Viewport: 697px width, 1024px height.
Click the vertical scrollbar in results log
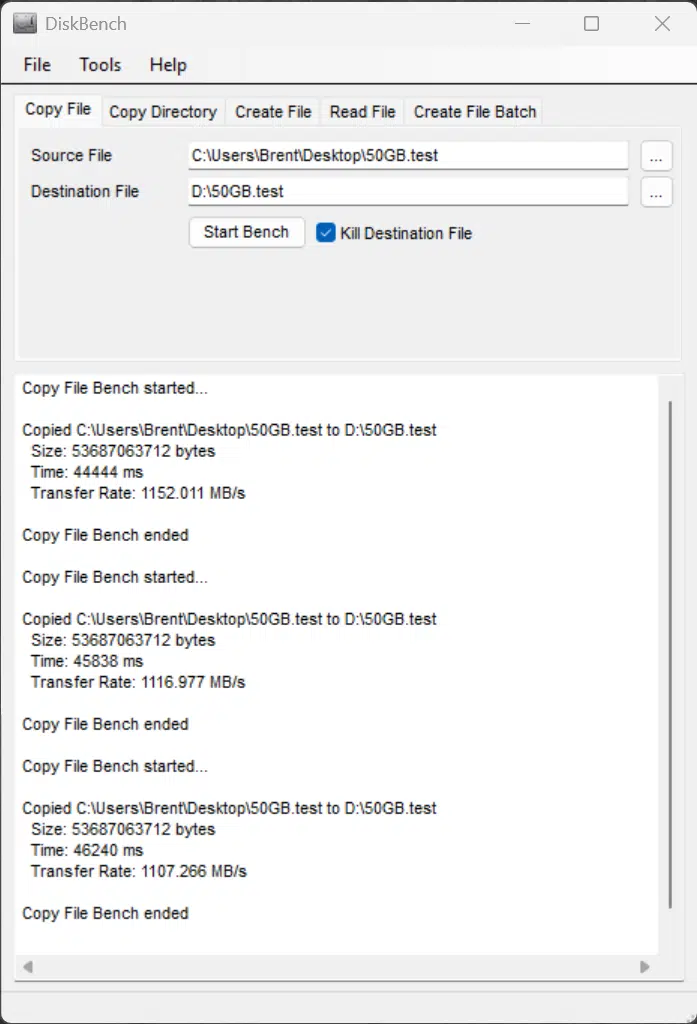click(670, 654)
